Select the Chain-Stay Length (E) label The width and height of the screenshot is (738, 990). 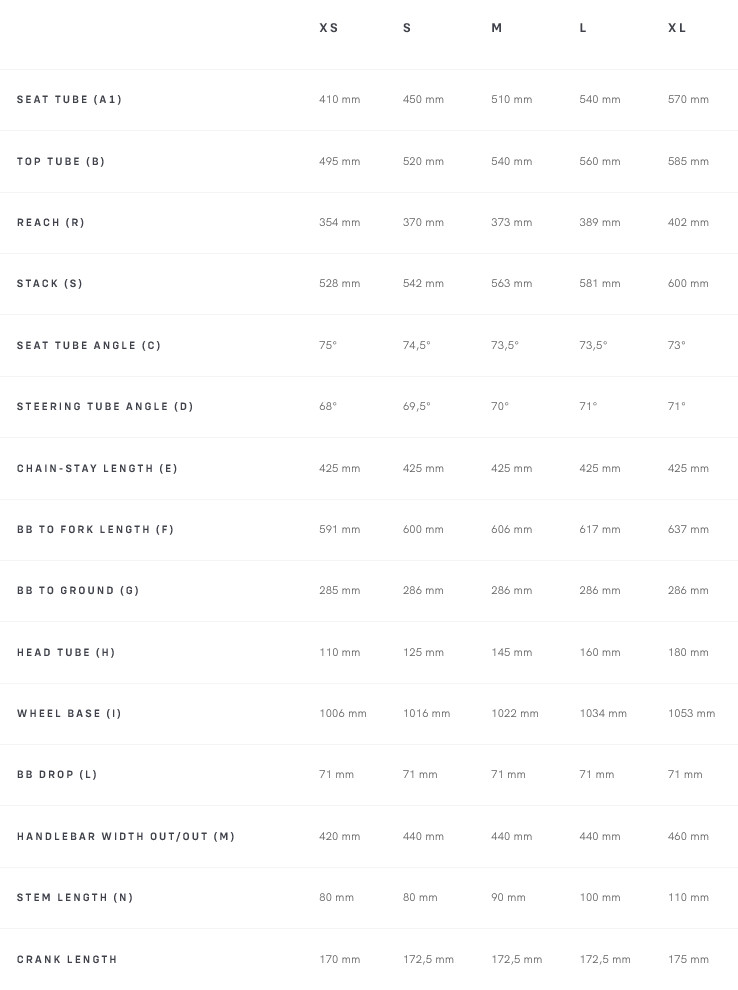tap(98, 468)
